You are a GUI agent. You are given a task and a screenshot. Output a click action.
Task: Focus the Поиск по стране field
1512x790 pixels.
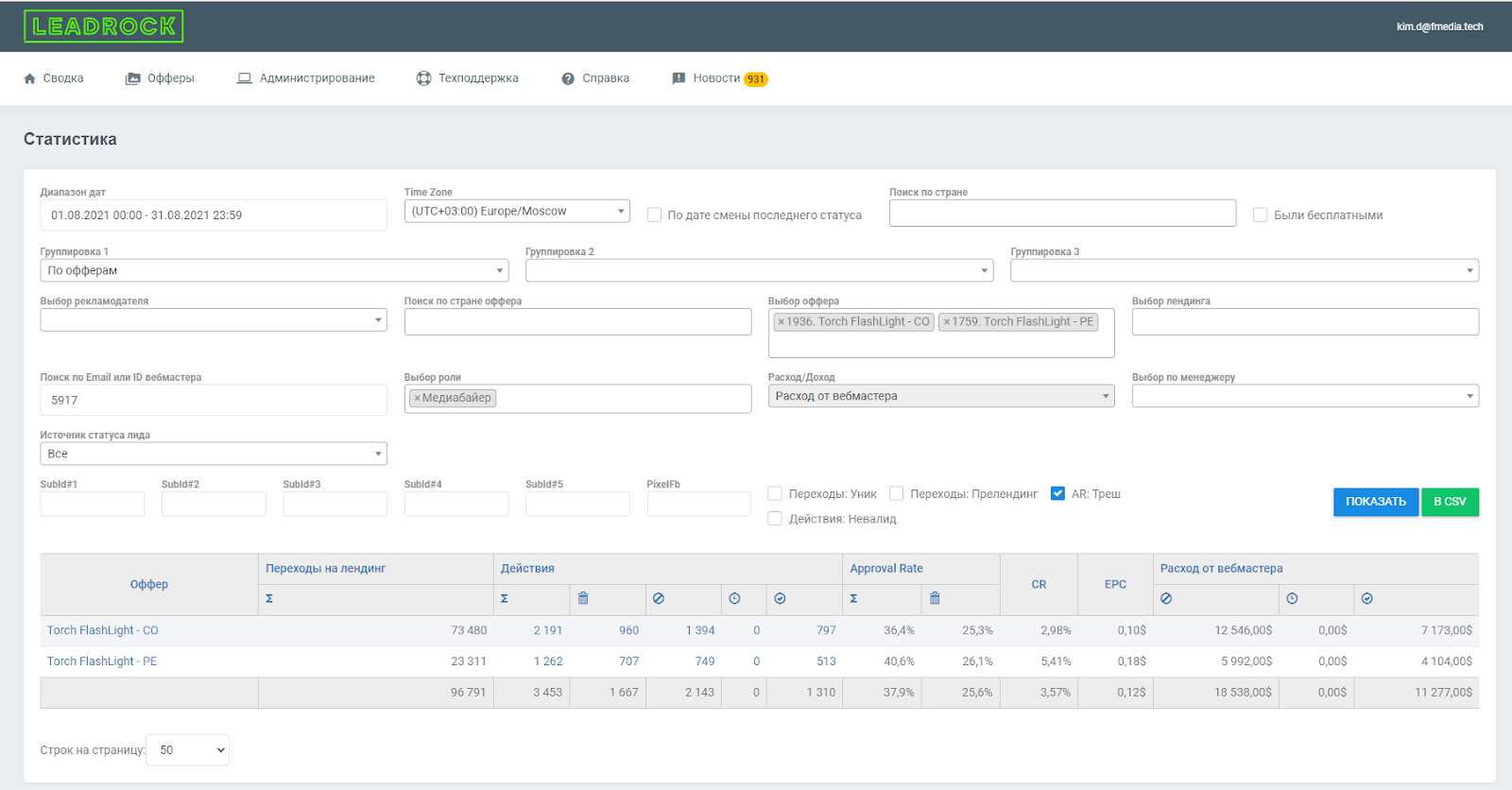click(1062, 214)
